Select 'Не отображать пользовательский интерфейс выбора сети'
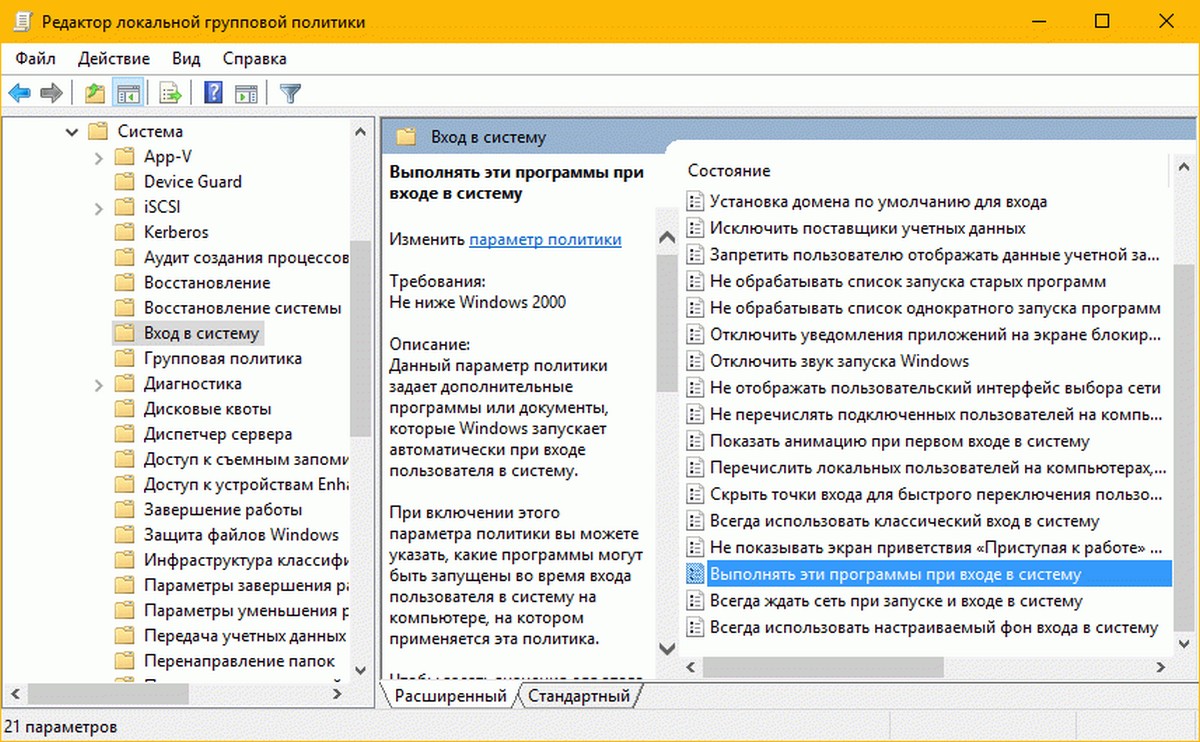The width and height of the screenshot is (1200, 742). [x=935, y=388]
